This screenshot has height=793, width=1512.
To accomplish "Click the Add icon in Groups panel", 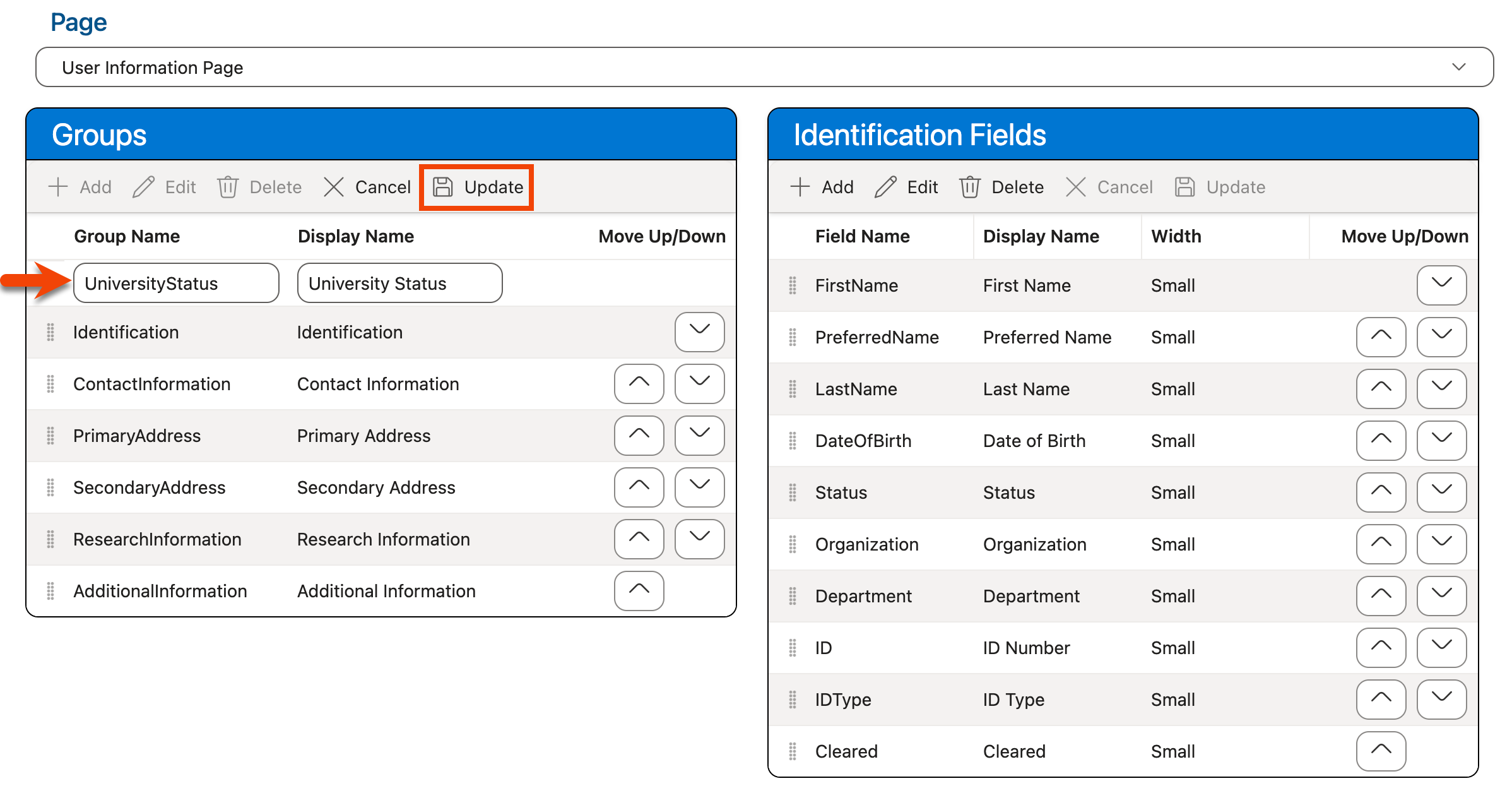I will tap(58, 186).
